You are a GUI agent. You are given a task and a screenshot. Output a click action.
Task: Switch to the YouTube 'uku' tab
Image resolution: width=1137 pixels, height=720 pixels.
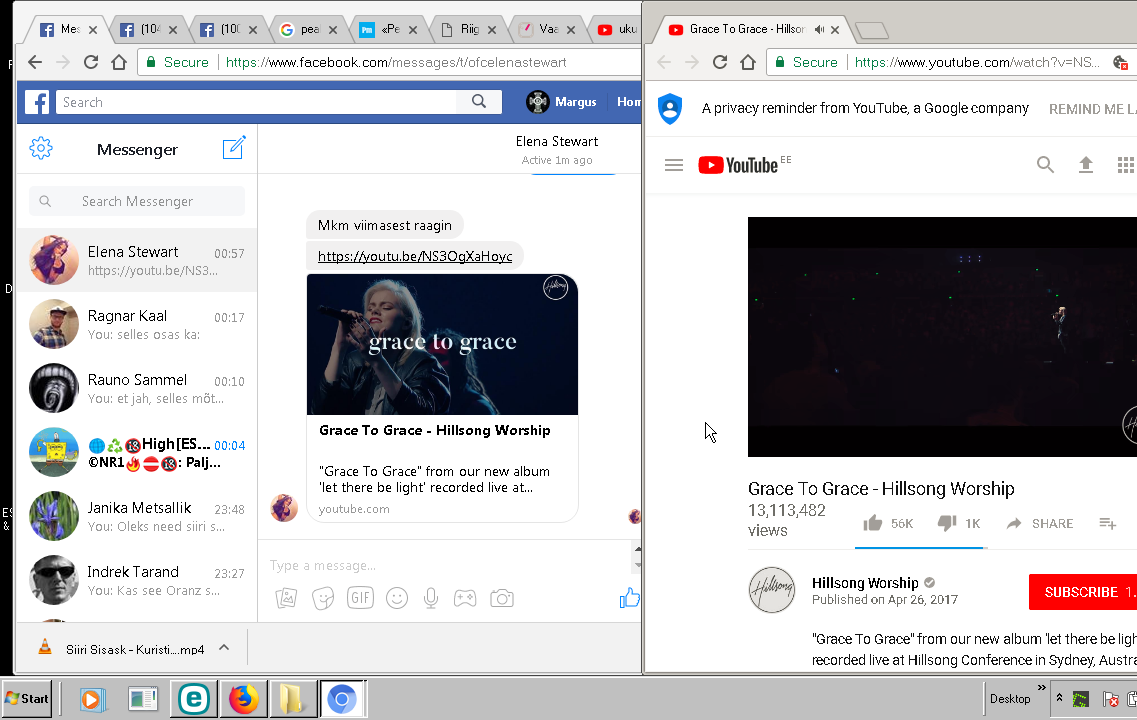616,29
